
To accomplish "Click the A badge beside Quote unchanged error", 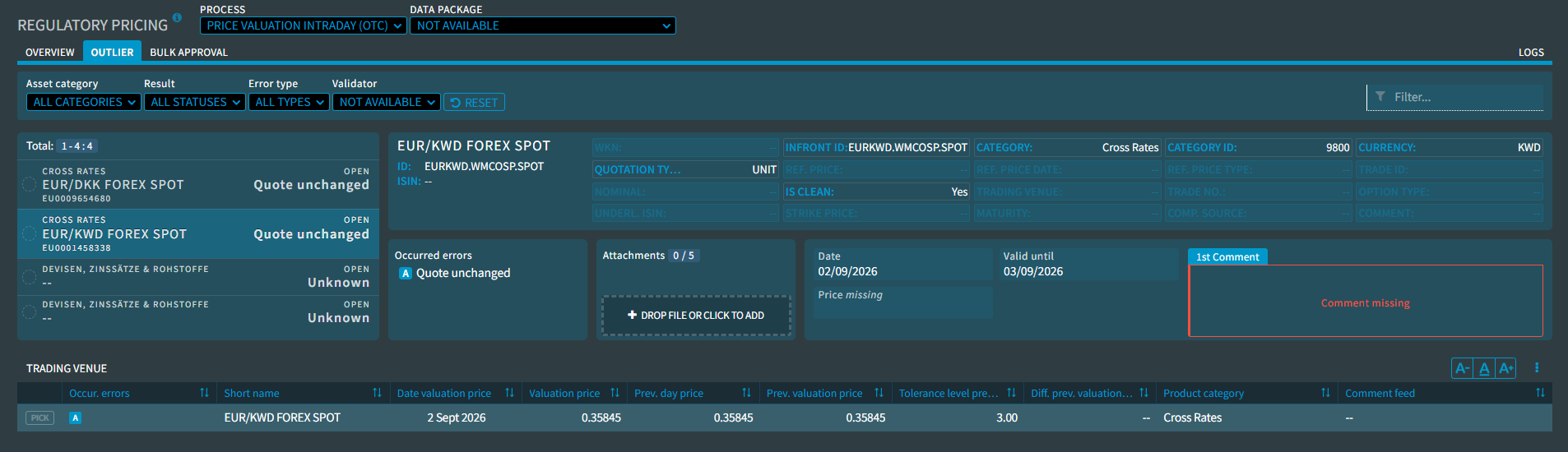I will tap(406, 273).
